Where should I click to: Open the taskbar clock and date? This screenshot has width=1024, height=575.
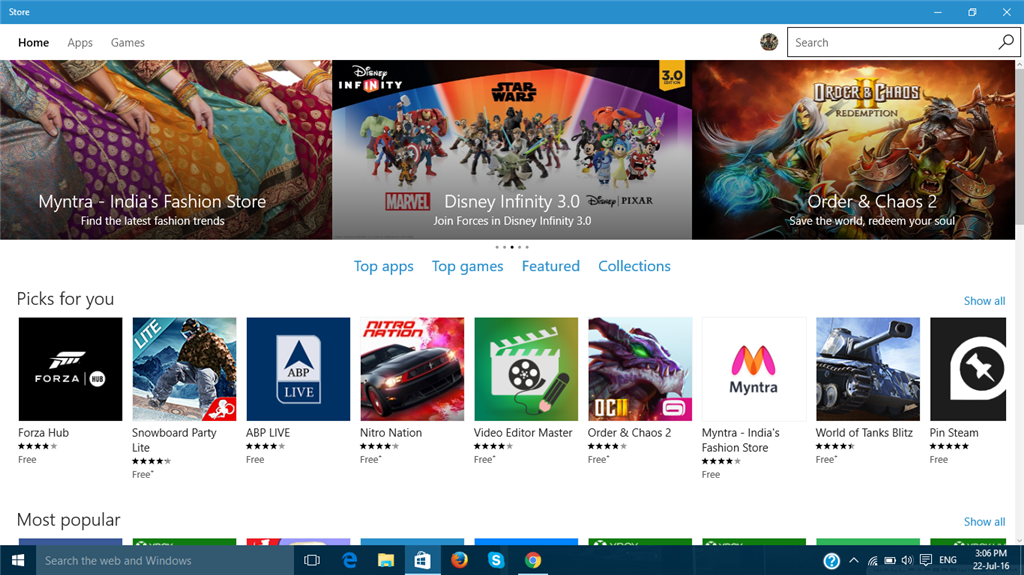click(991, 560)
